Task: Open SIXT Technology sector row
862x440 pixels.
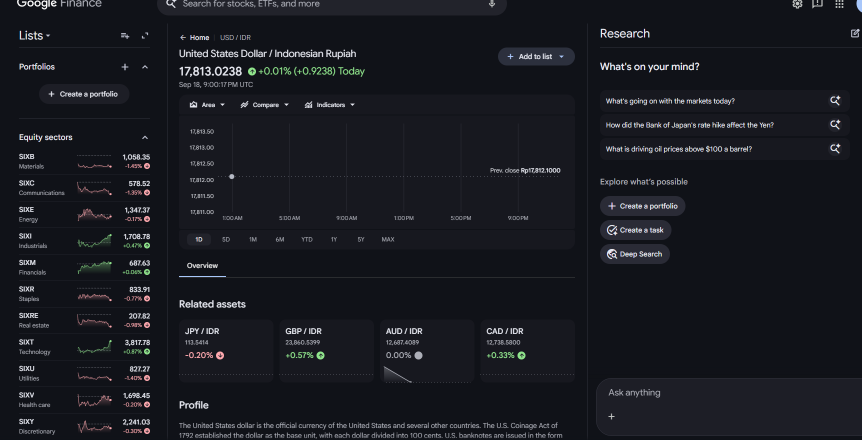Action: coord(84,347)
